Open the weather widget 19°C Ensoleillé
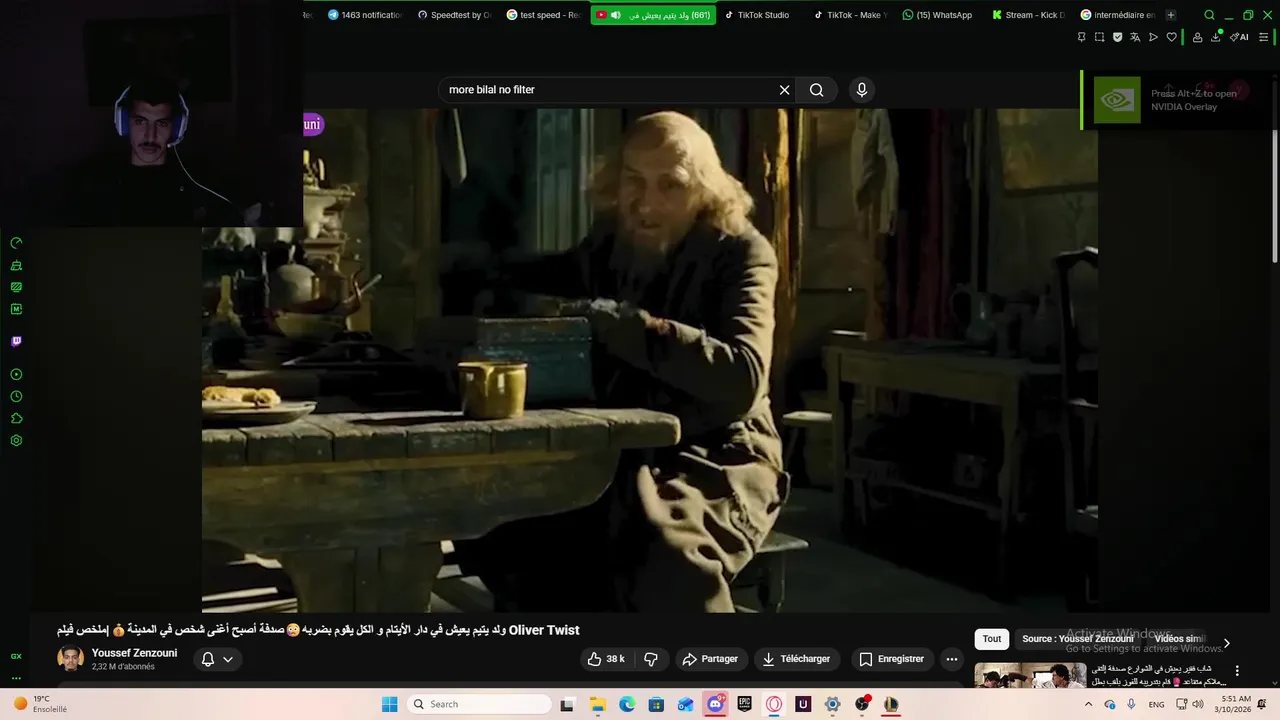1280x720 pixels. 40,704
